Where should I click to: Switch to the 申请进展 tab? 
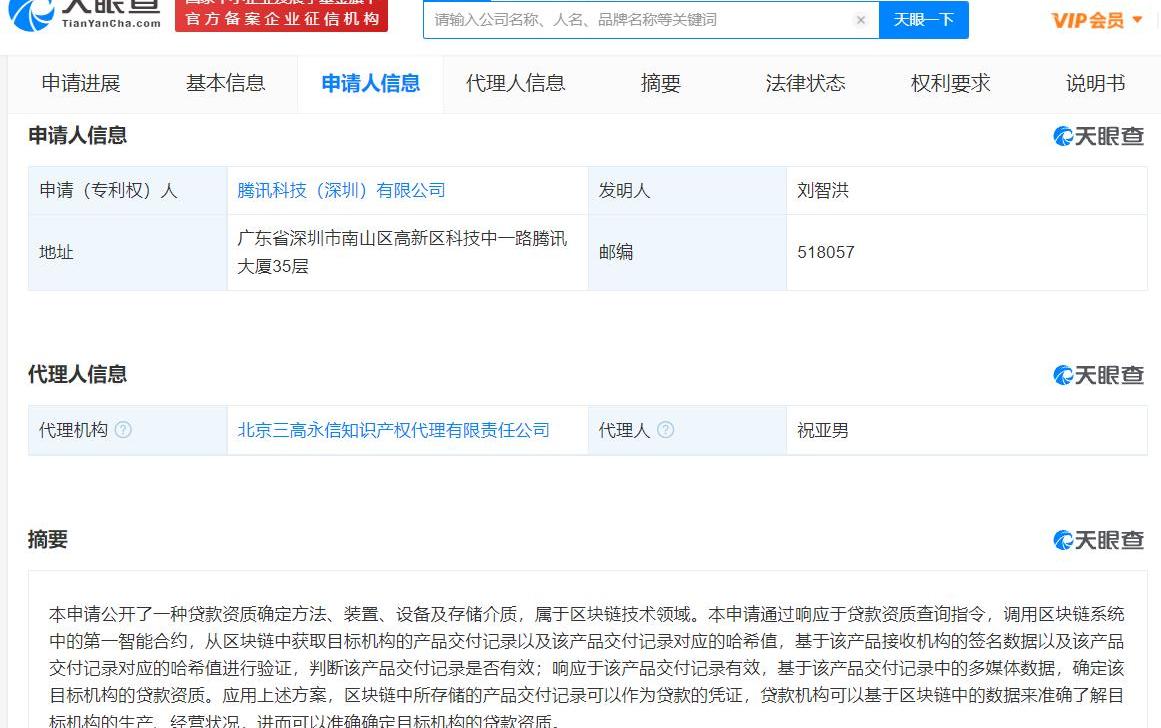[81, 84]
